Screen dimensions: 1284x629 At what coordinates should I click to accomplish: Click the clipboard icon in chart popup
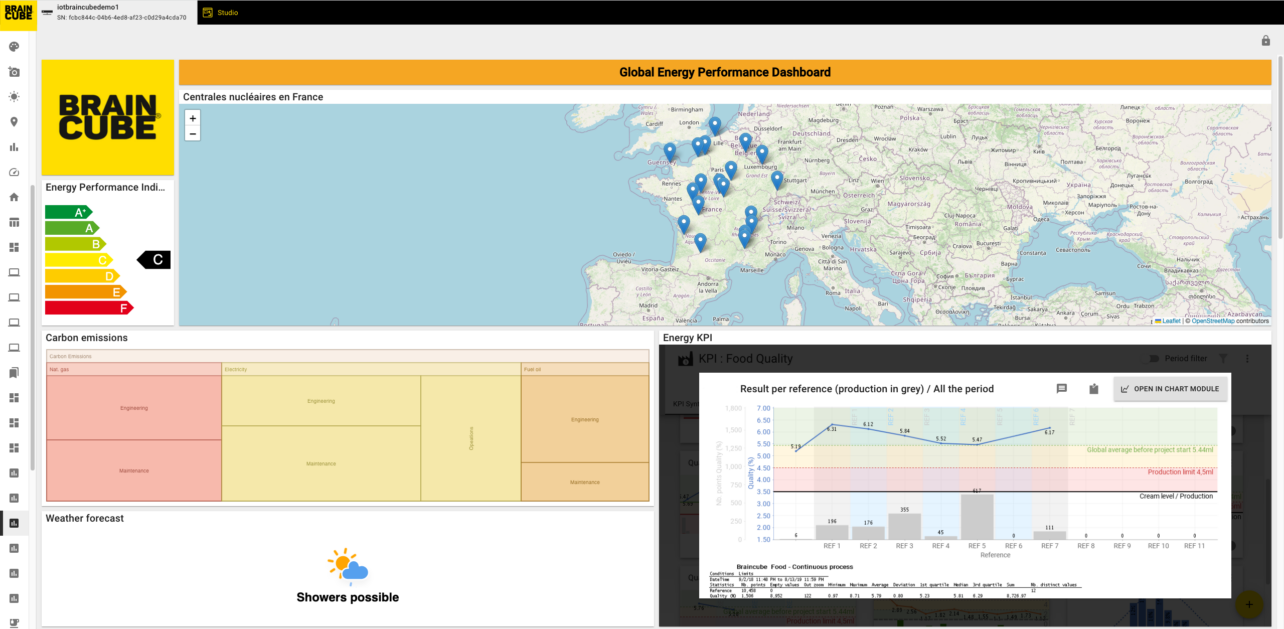pyautogui.click(x=1094, y=389)
